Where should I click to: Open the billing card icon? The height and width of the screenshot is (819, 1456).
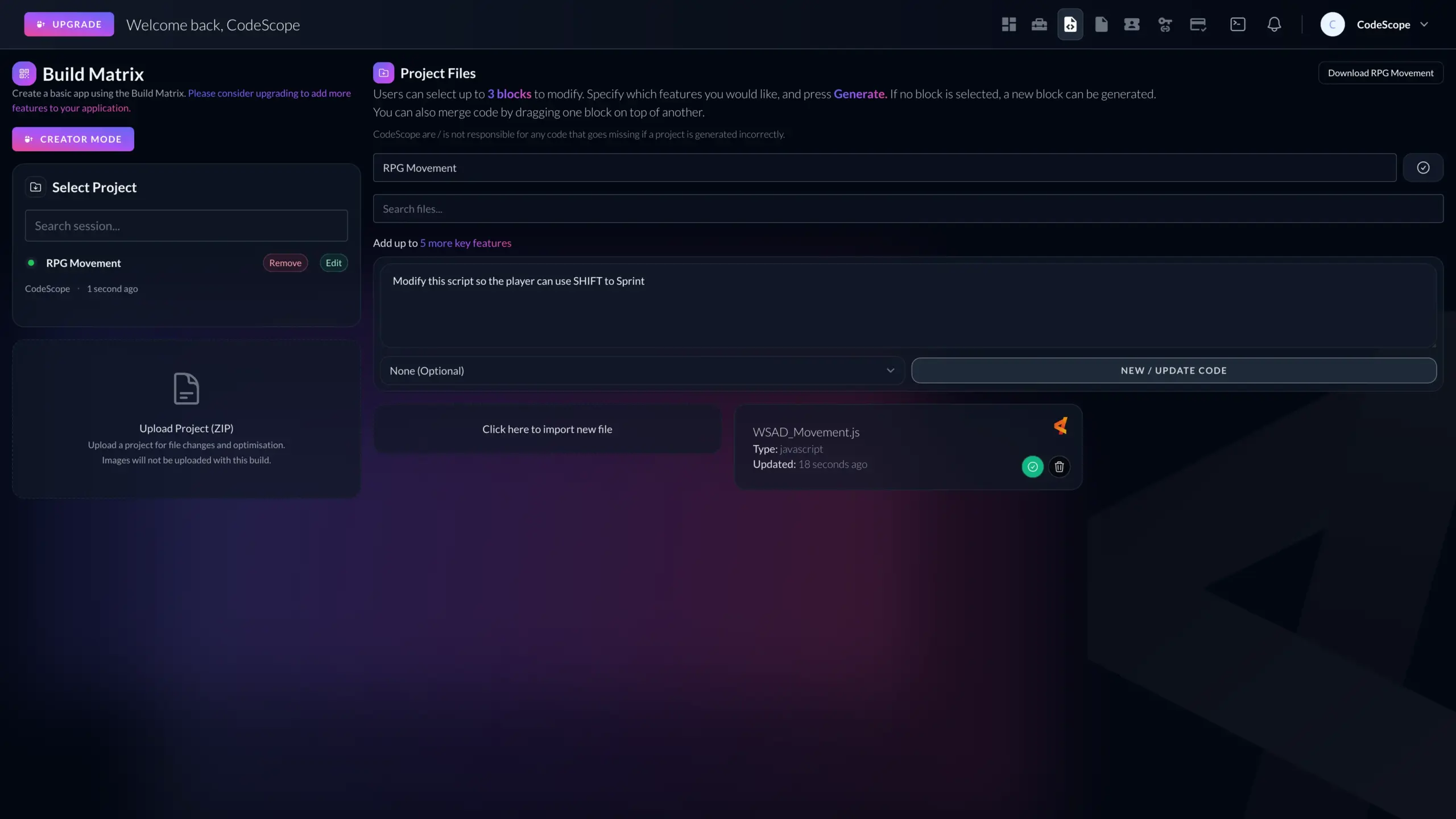(1198, 24)
